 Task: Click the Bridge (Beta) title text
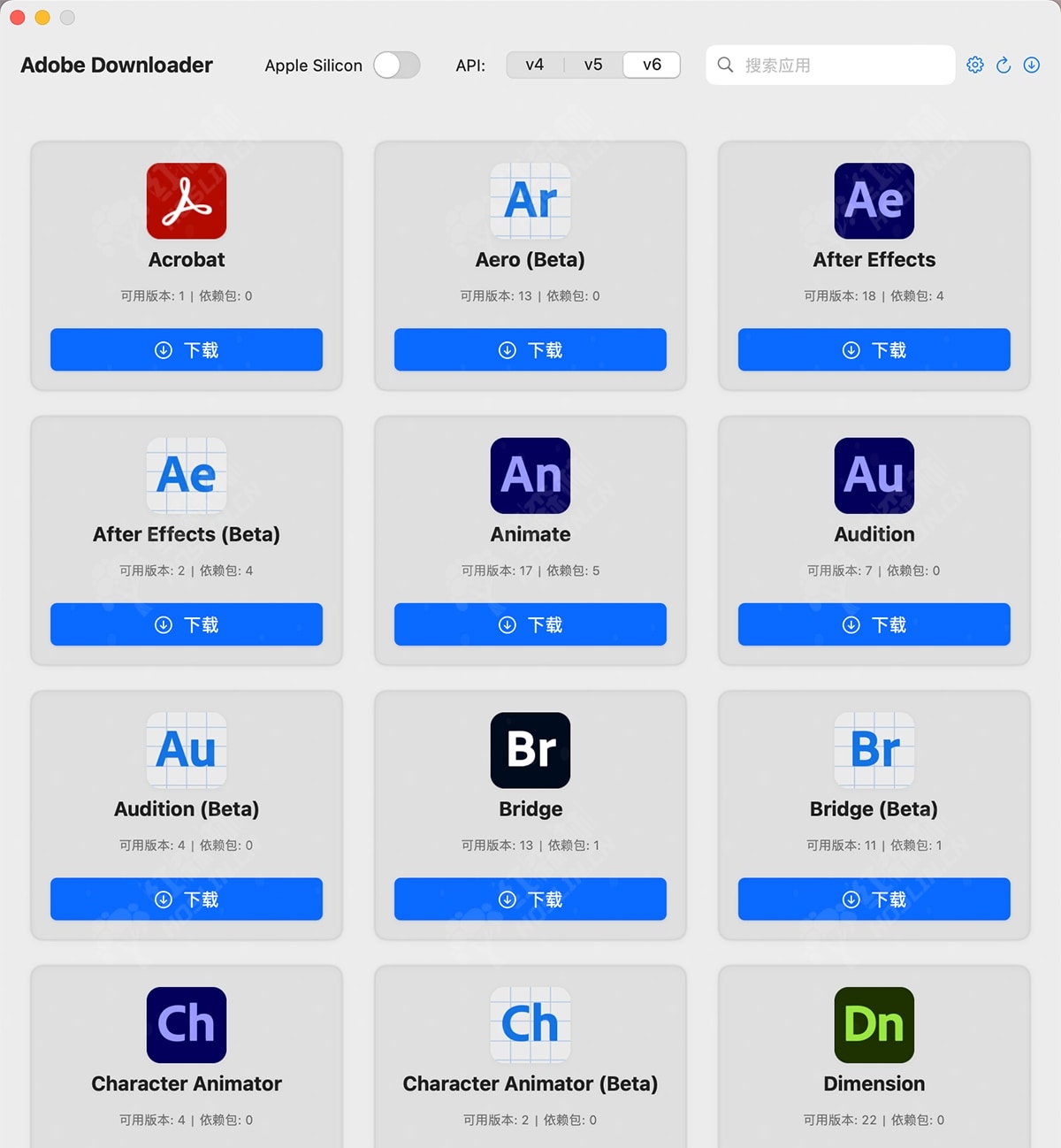[874, 809]
